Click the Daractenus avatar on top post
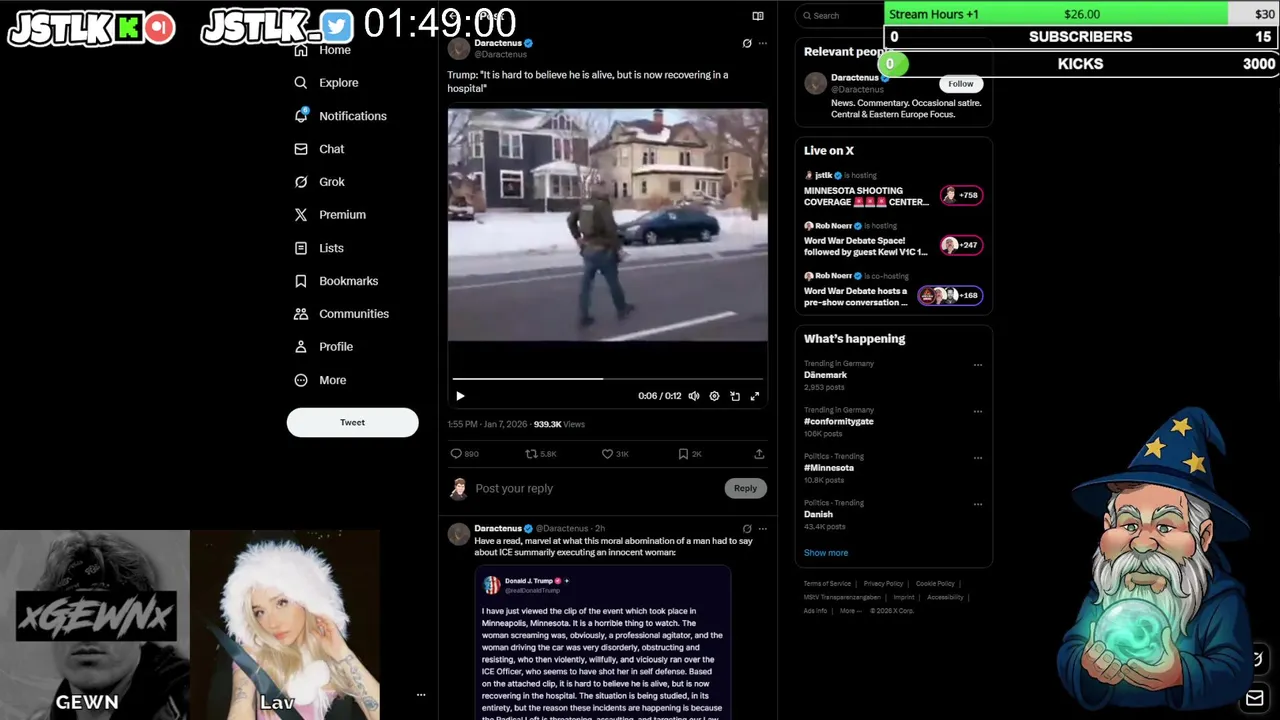 (459, 48)
